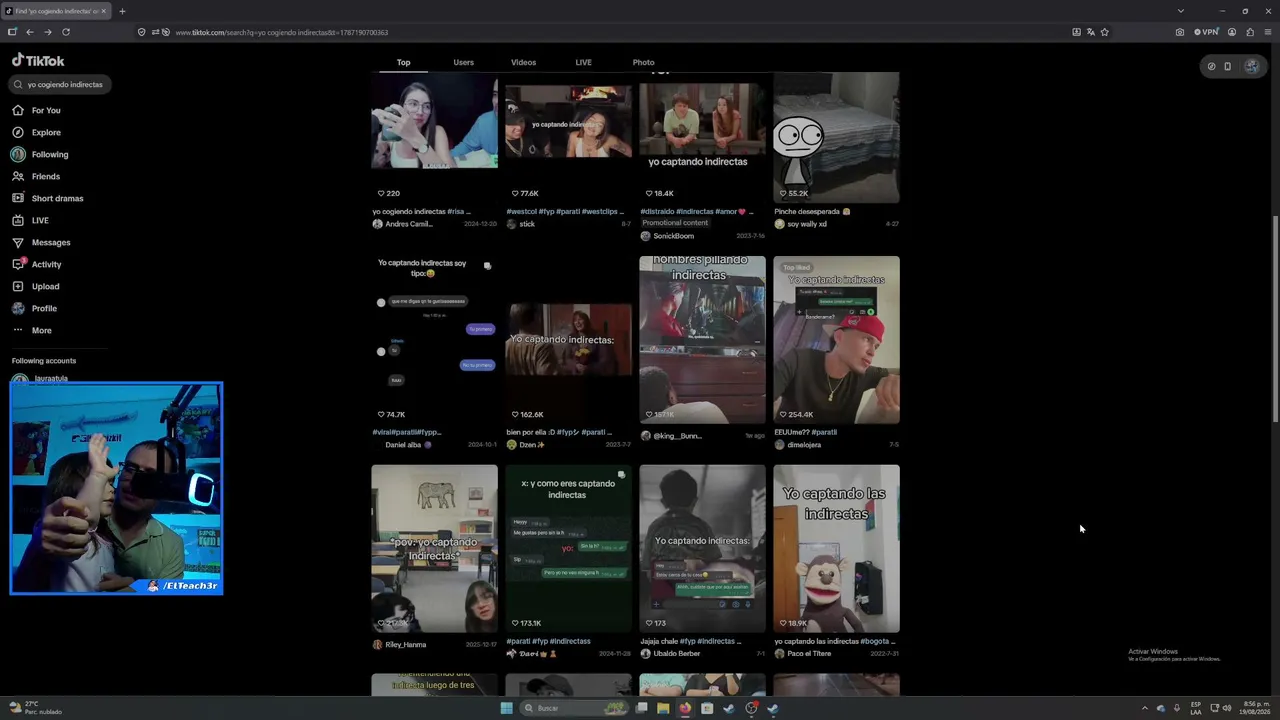The image size is (1280, 720).
Task: Open the cartoon bedroom video with 55.2K likes
Action: tap(836, 138)
